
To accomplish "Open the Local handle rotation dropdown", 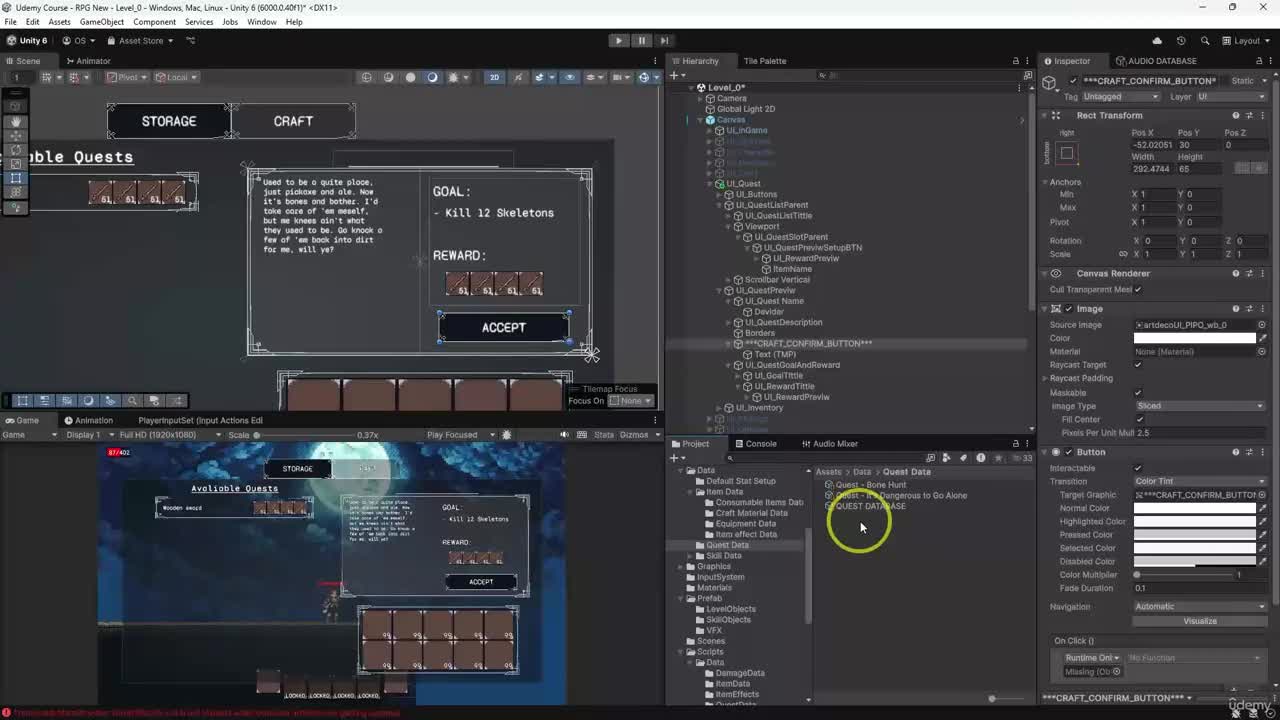I will click(177, 77).
